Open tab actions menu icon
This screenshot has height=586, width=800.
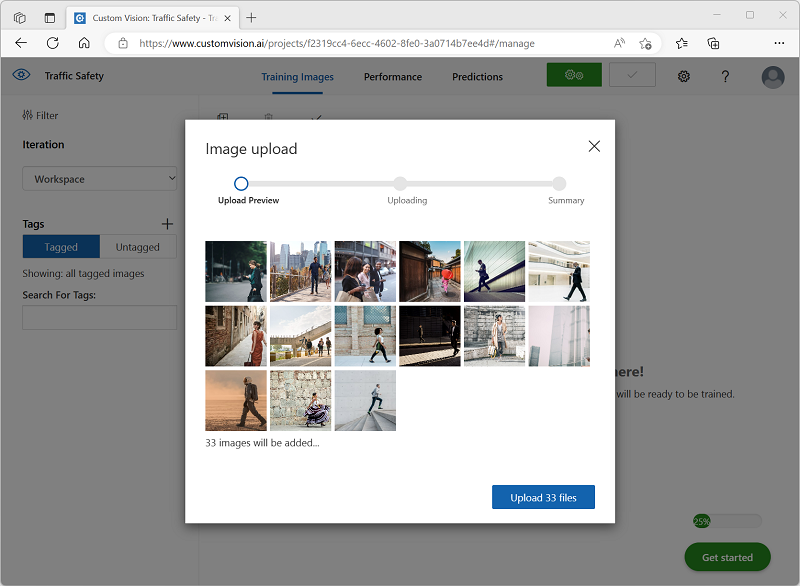pos(49,18)
